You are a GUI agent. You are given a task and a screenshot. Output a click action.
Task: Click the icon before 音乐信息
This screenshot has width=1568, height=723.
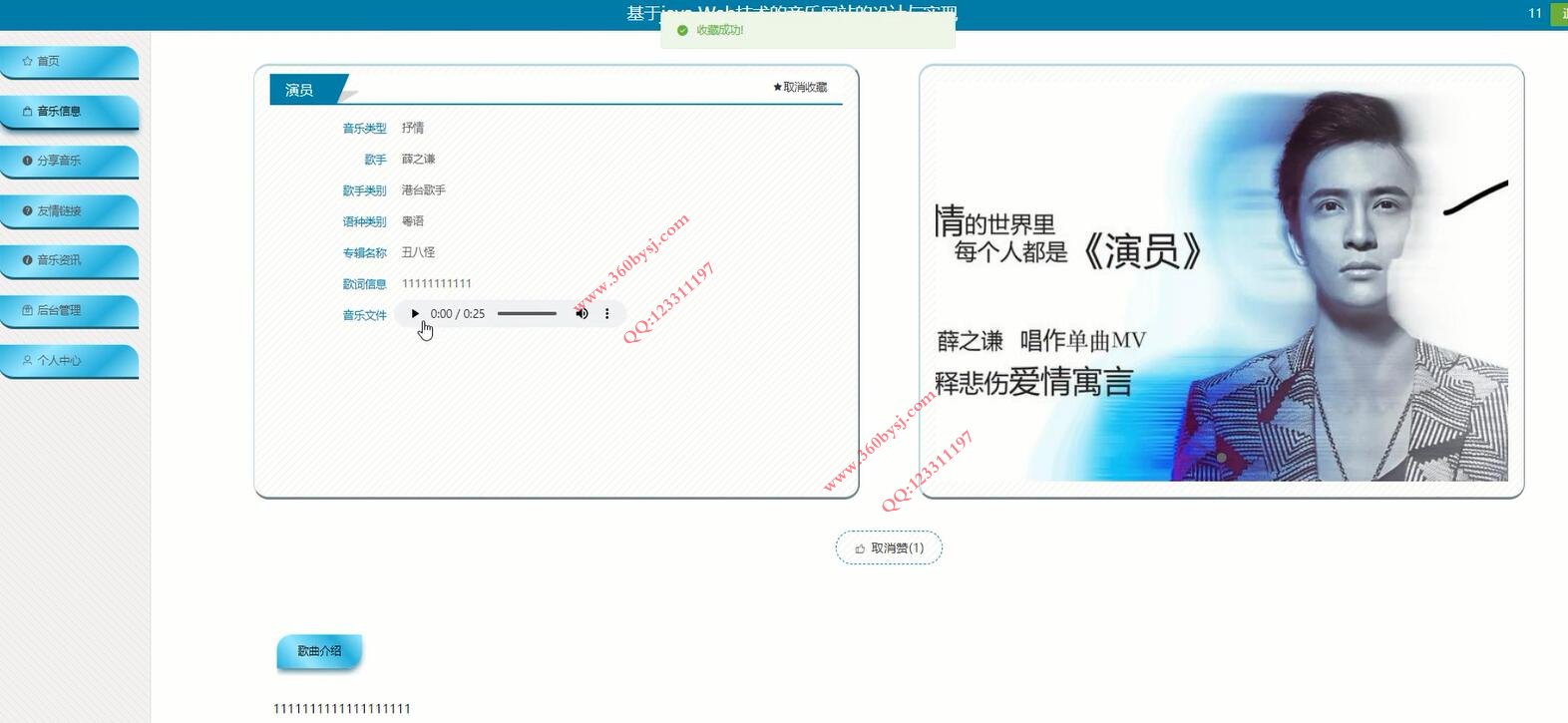coord(28,112)
